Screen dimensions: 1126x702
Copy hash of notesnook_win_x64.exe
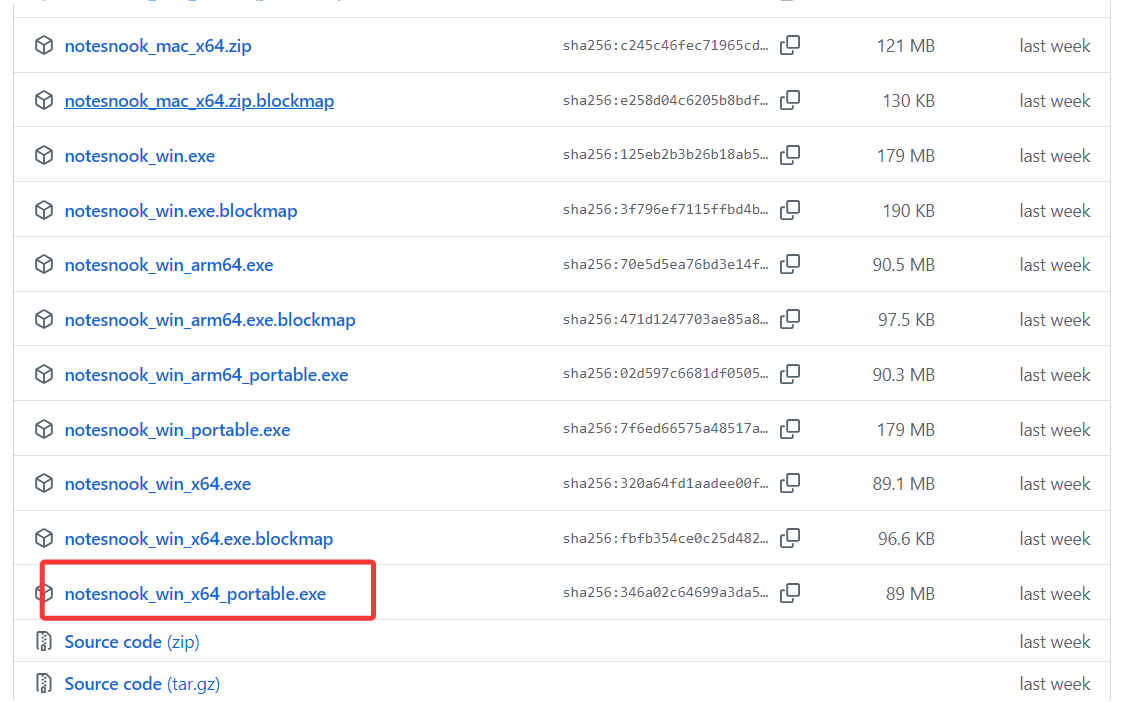(790, 484)
